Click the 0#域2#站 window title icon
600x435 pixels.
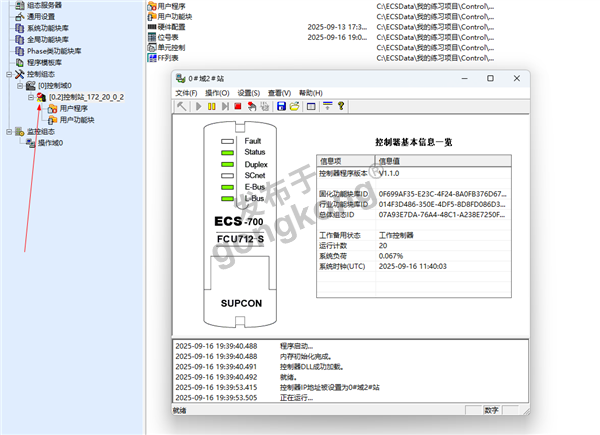click(180, 78)
